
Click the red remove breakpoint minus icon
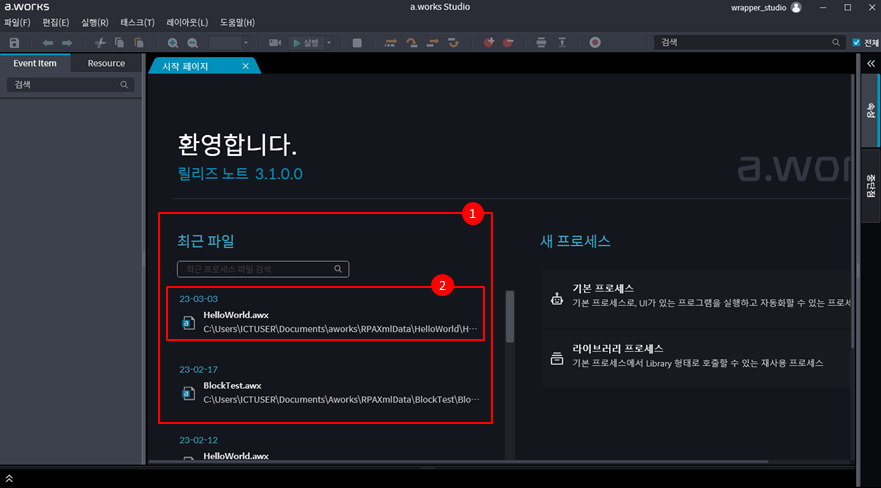pyautogui.click(x=508, y=43)
